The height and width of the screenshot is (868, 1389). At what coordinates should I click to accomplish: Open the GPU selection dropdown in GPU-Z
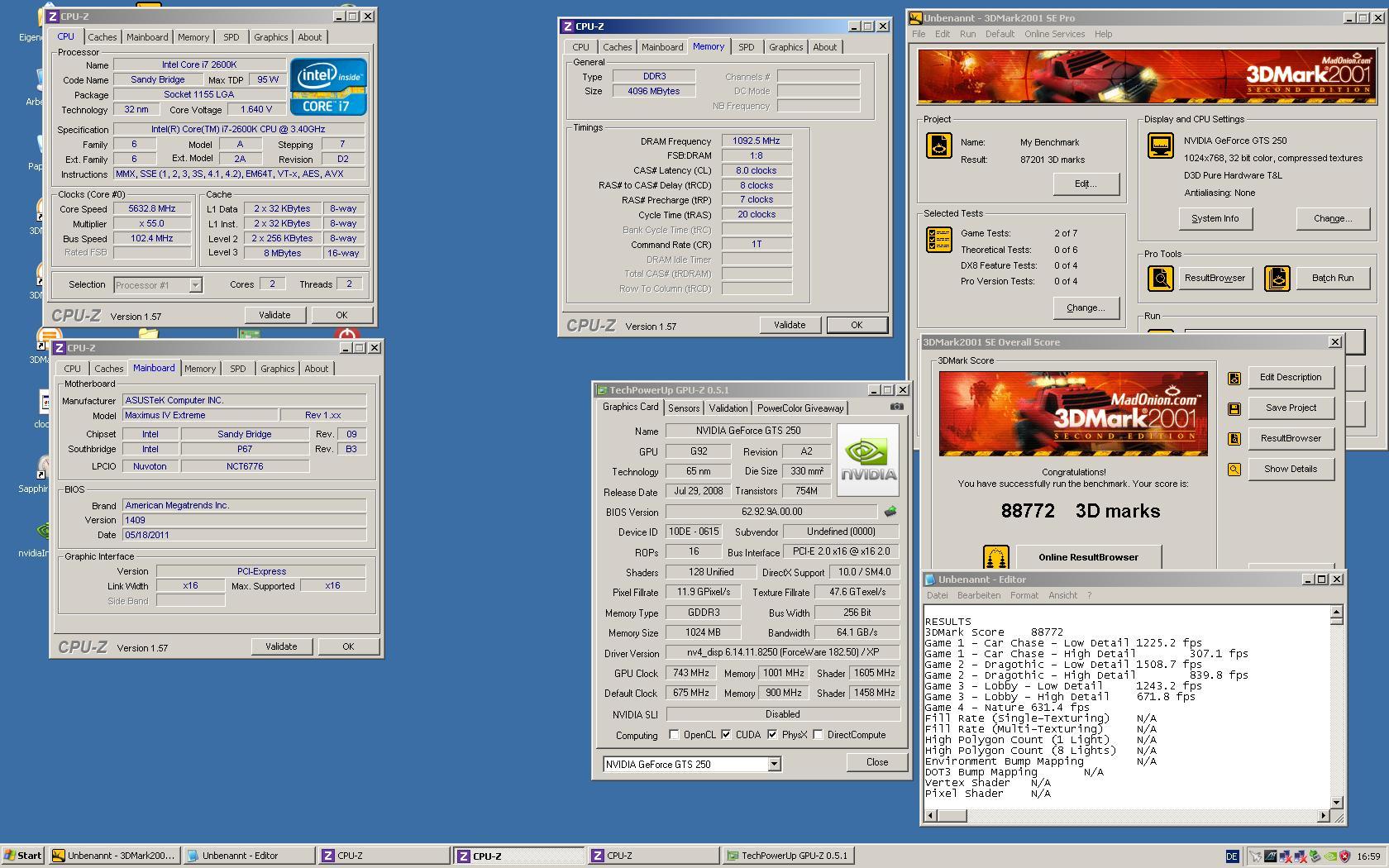tap(774, 765)
